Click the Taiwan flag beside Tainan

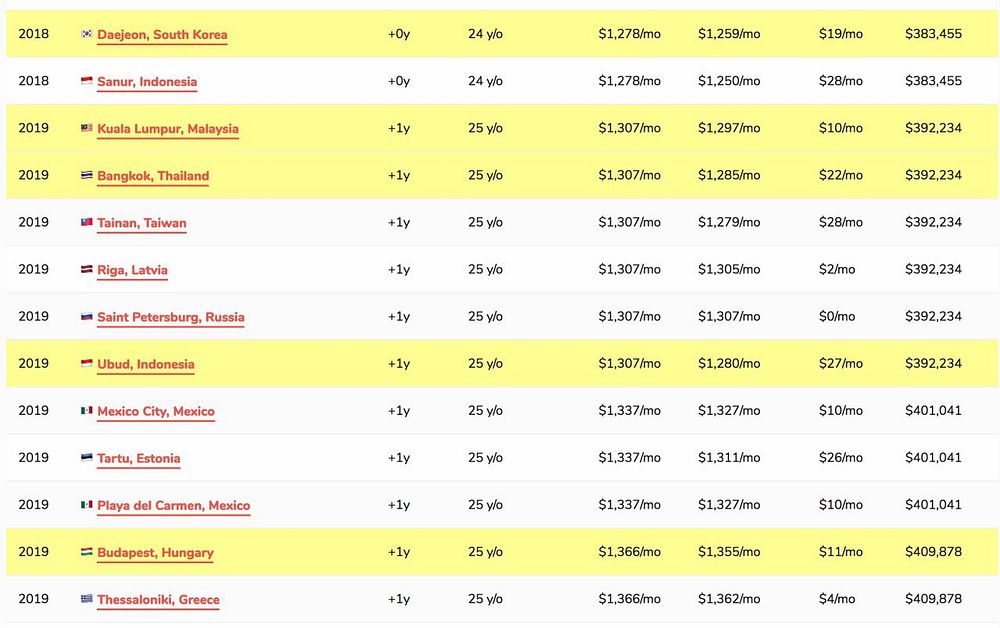(87, 223)
